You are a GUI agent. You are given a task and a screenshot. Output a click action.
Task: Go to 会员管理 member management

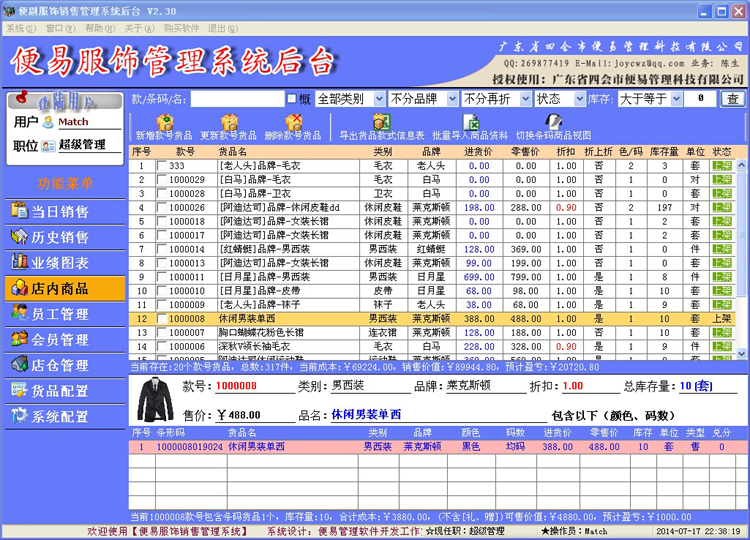click(x=65, y=340)
